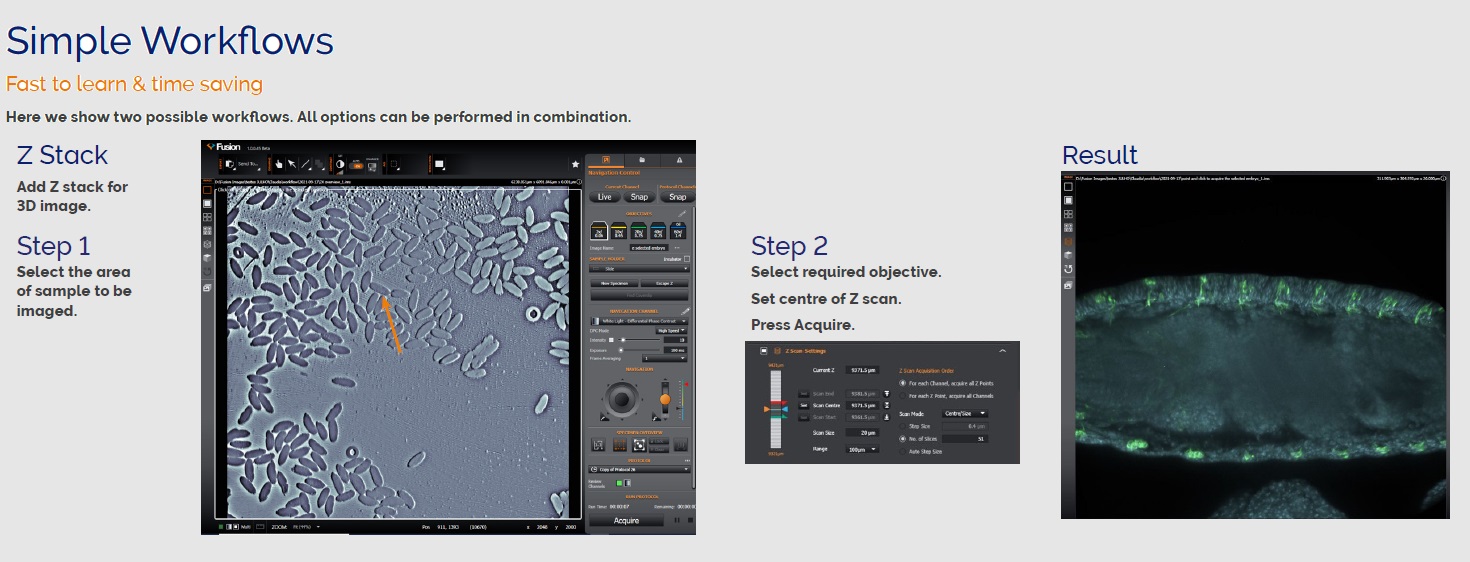This screenshot has width=1470, height=562.
Task: Click the contrast adjustment icon
Action: [x=339, y=164]
